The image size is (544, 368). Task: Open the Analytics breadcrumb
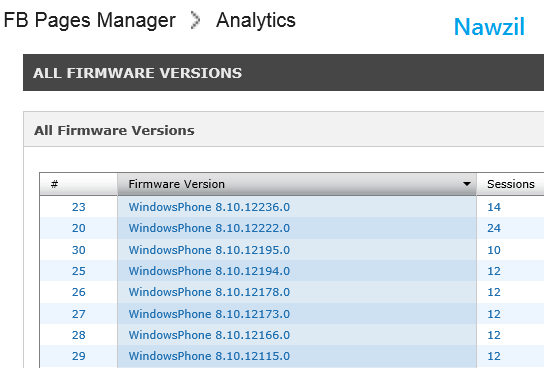click(x=256, y=20)
